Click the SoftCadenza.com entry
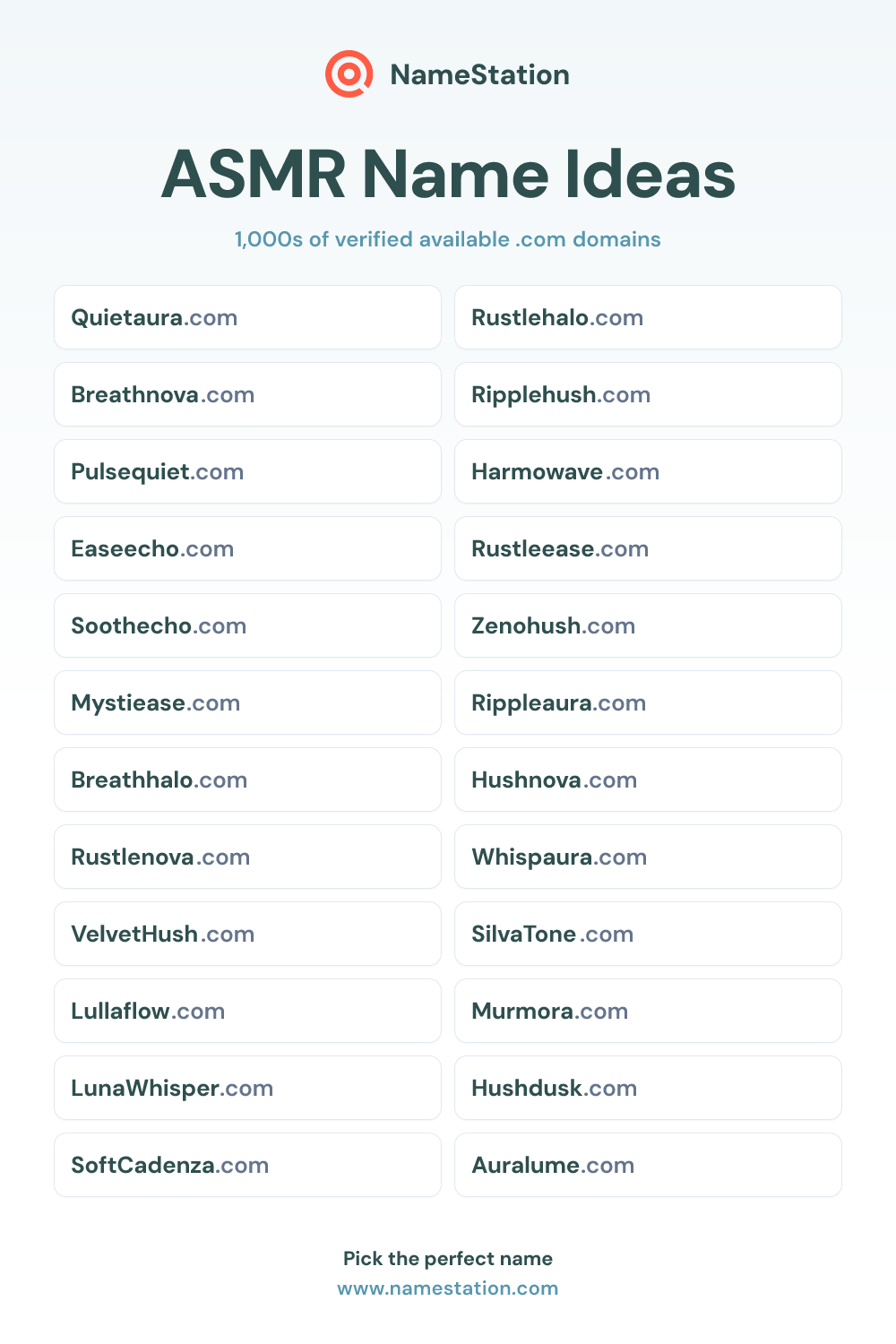Image resolution: width=896 pixels, height=1344 pixels. 247,1165
